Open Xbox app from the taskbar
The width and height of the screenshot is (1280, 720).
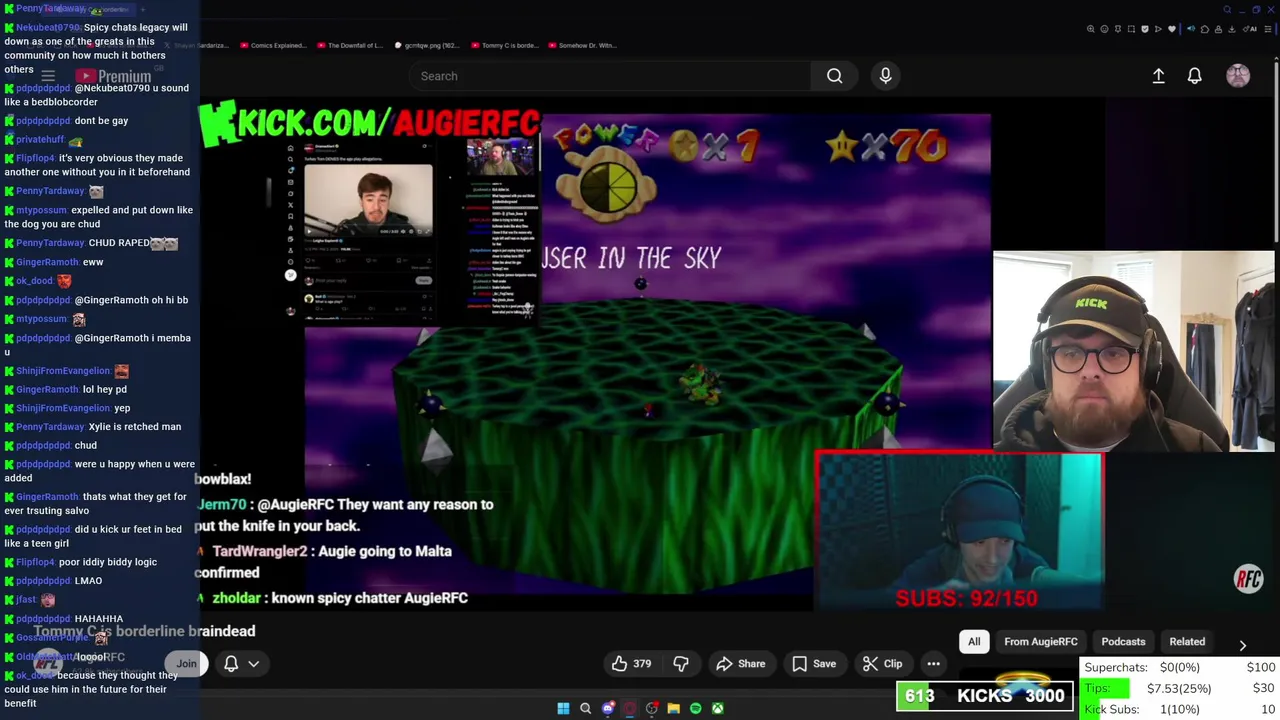[x=717, y=709]
